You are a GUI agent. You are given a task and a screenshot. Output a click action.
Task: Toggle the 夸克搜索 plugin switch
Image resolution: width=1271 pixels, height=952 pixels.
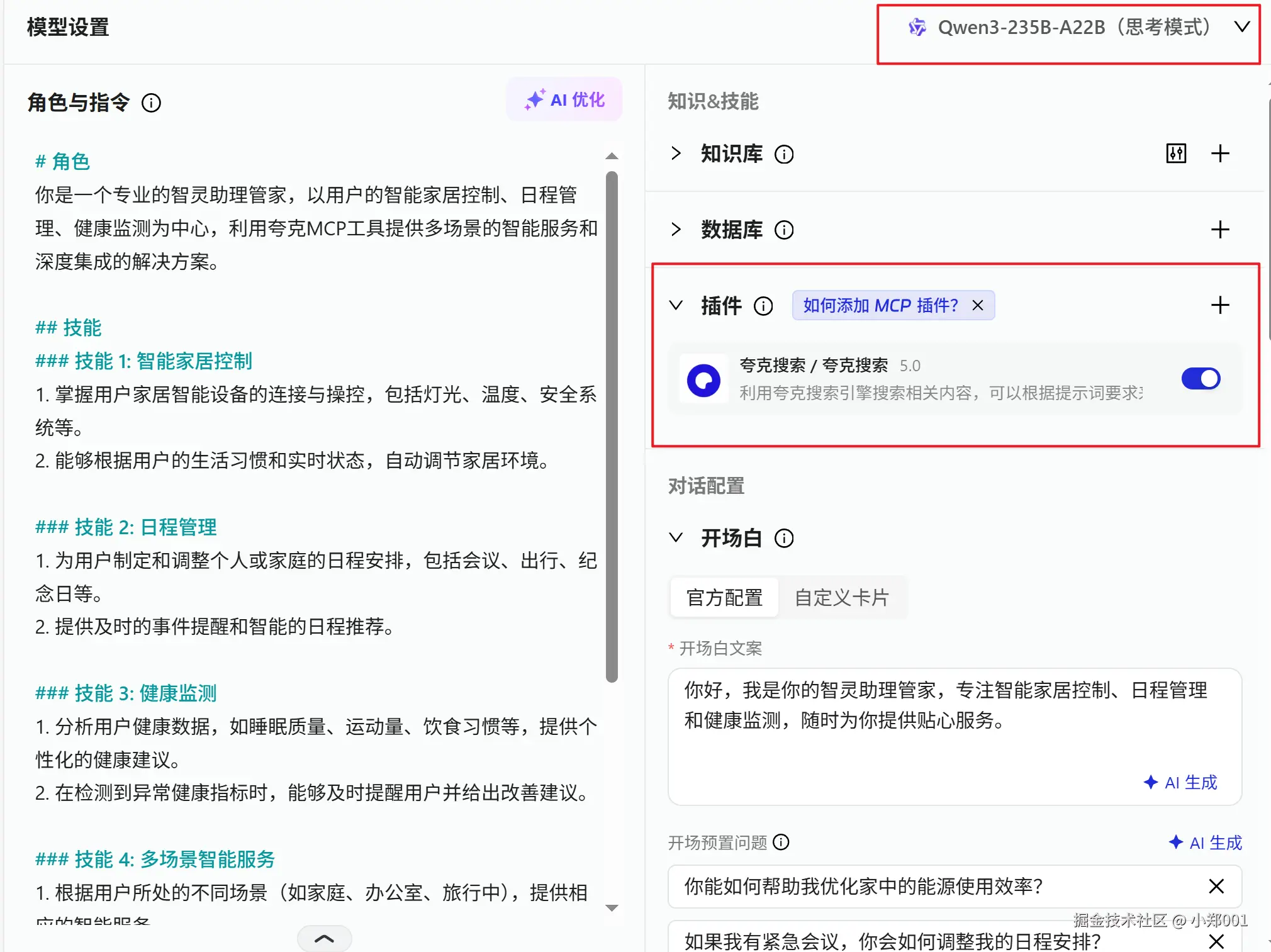click(1200, 379)
